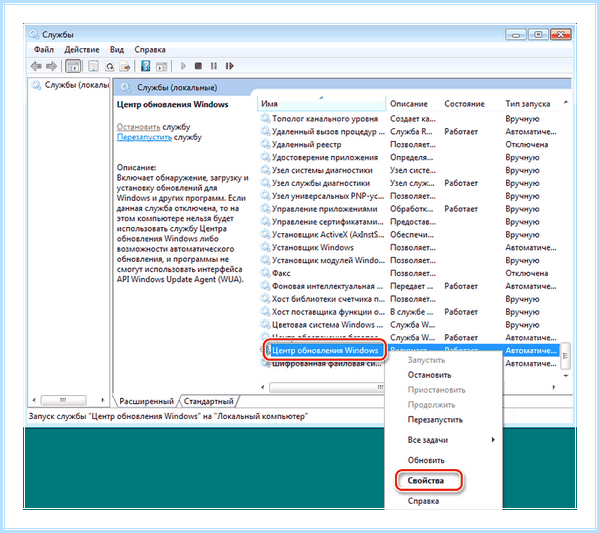Click the Back arrow in the toolbar
This screenshot has height=533, width=600.
36,66
